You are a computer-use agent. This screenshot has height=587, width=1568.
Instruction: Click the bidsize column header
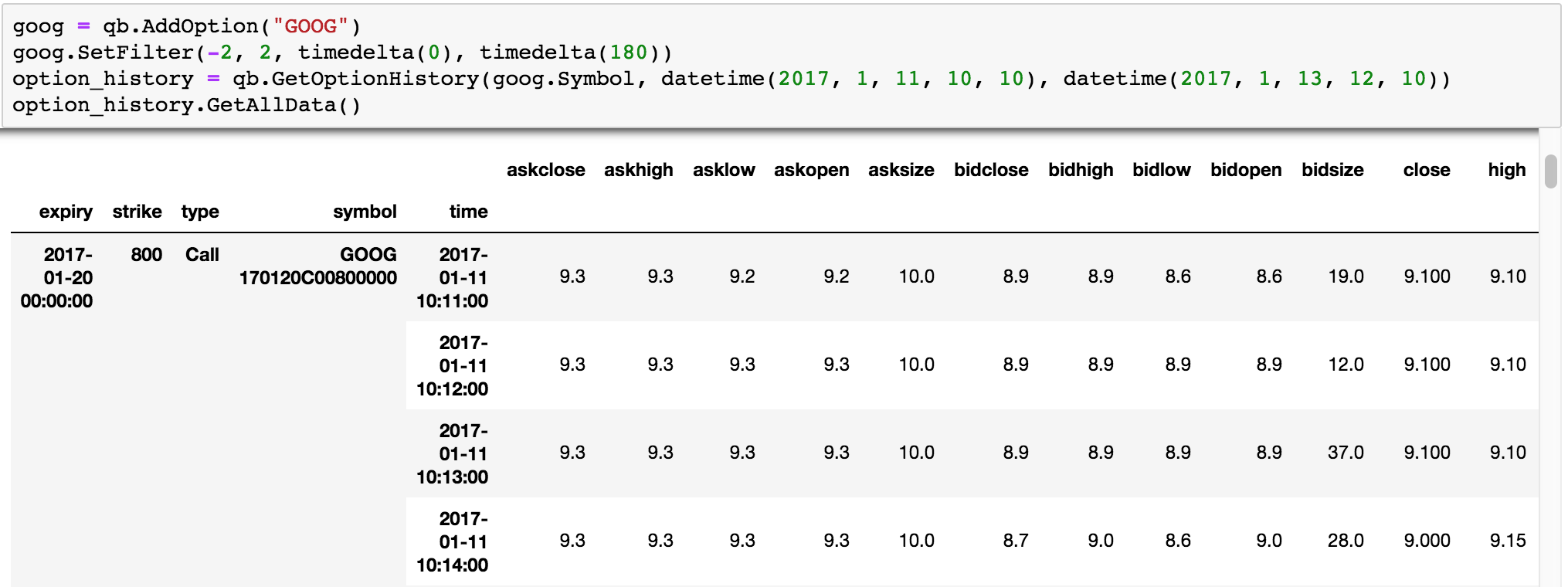pyautogui.click(x=1332, y=170)
